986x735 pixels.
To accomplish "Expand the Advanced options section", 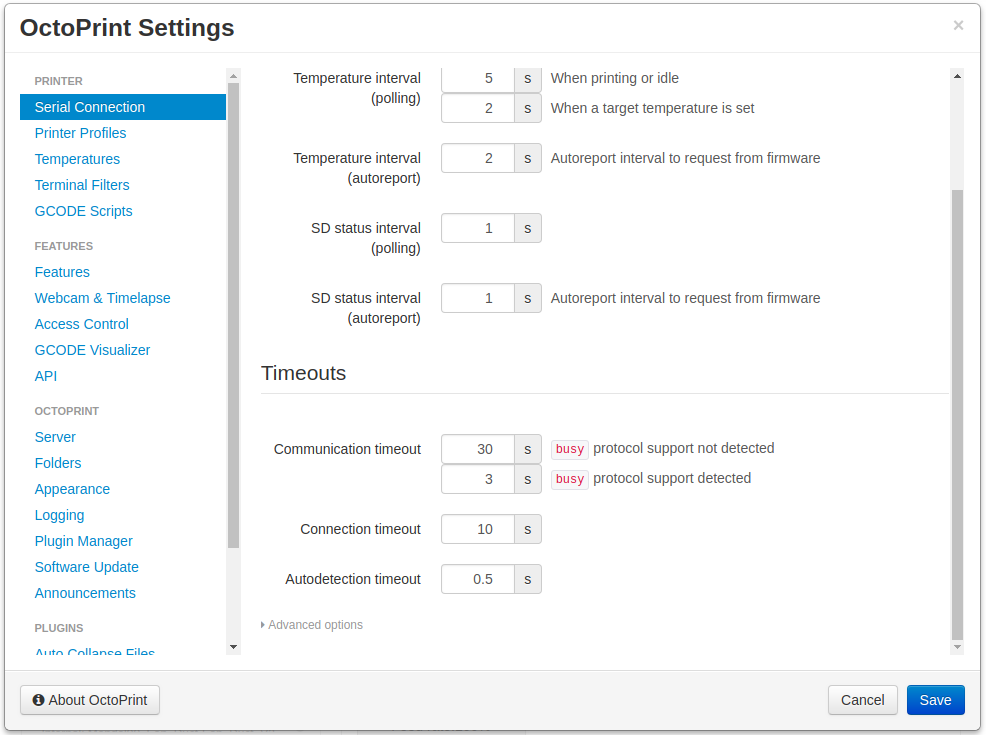I will coord(313,624).
